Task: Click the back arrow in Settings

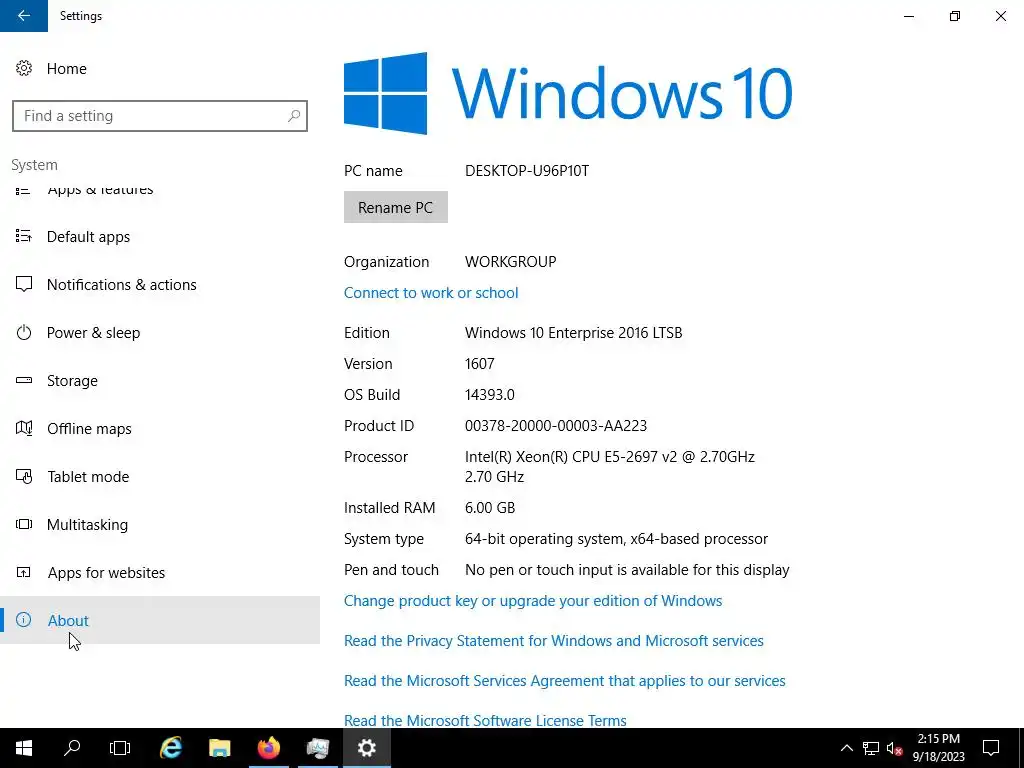Action: [x=24, y=16]
